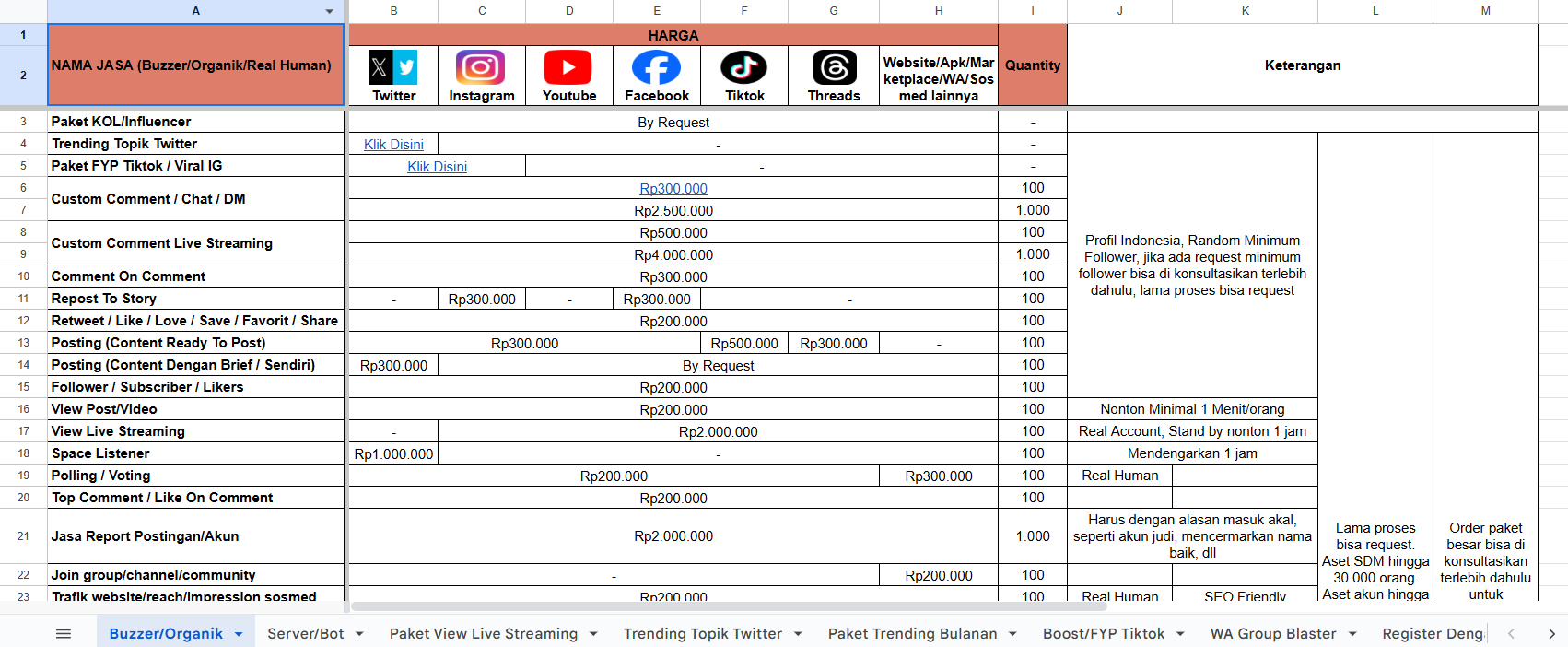Open Klik Disini link in Trending Topik row

(393, 144)
